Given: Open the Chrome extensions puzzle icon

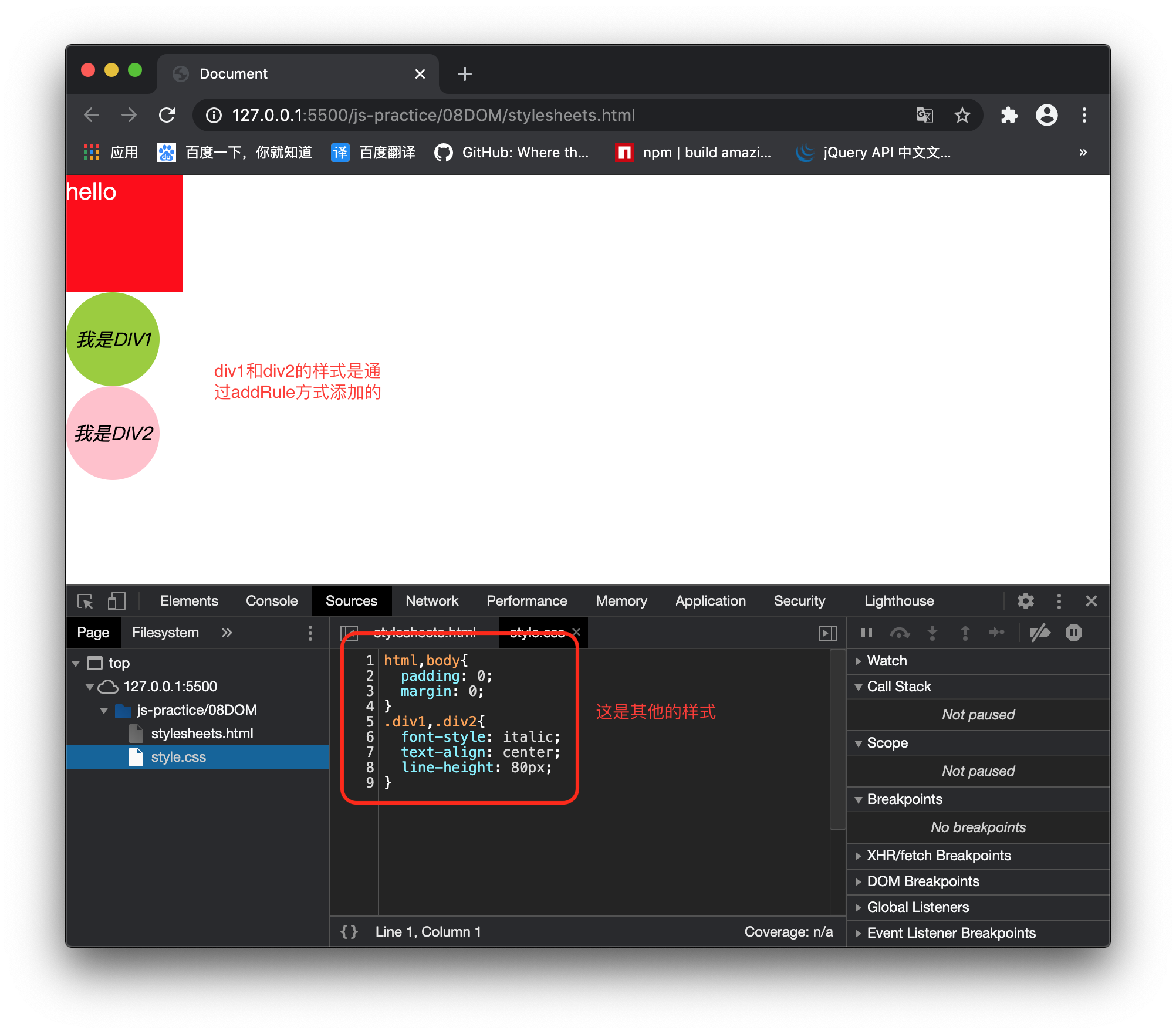Looking at the screenshot, I should point(1009,115).
